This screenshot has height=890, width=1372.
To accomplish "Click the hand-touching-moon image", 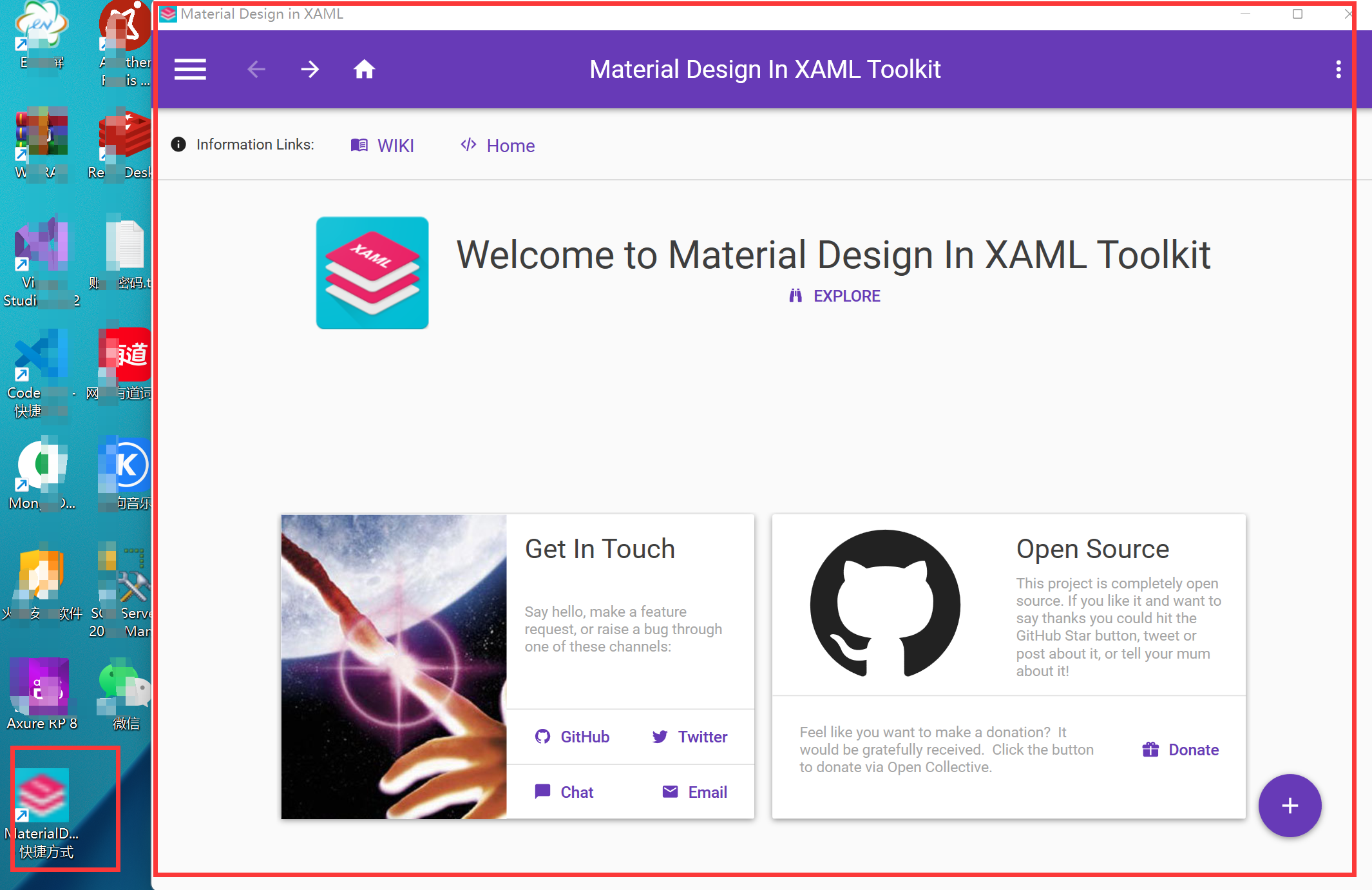I will [394, 666].
